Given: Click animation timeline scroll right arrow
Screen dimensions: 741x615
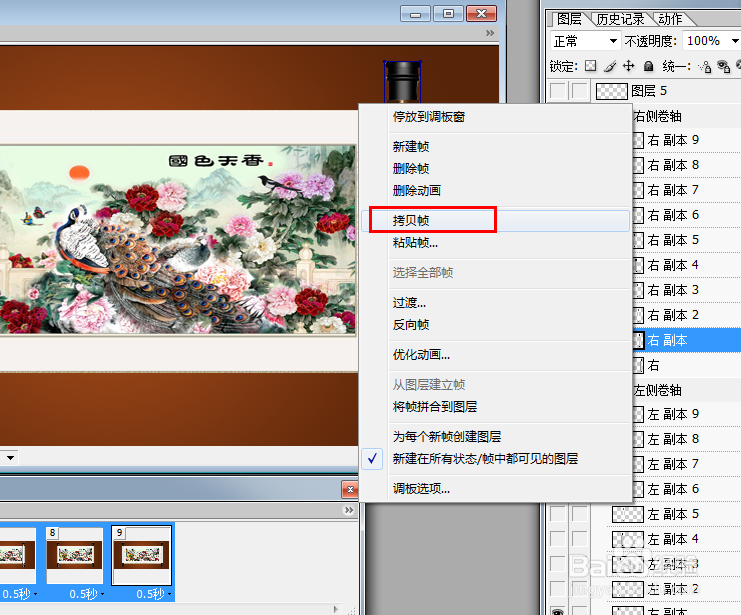Looking at the screenshot, I should click(336, 609).
